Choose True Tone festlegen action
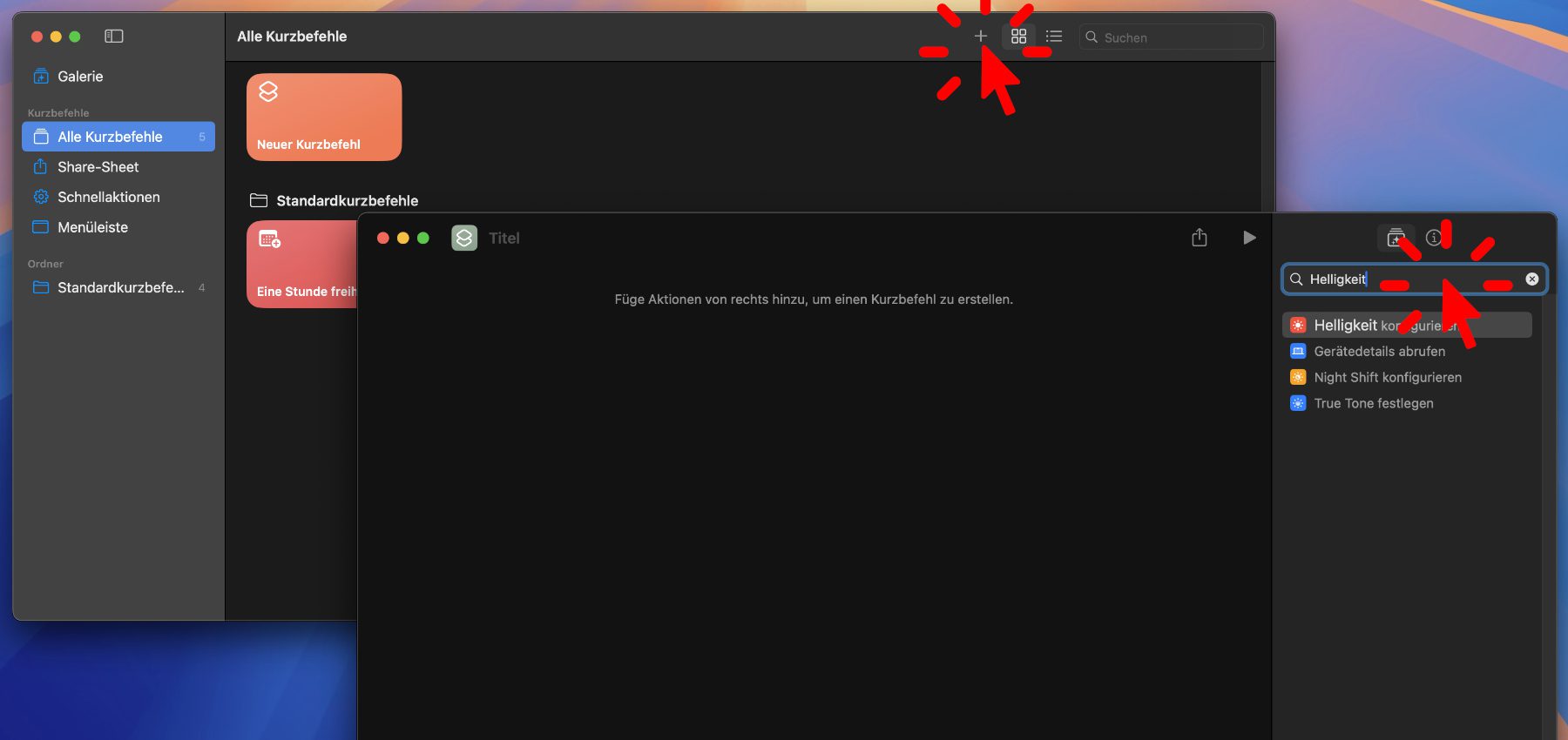1568x740 pixels. click(x=1407, y=404)
